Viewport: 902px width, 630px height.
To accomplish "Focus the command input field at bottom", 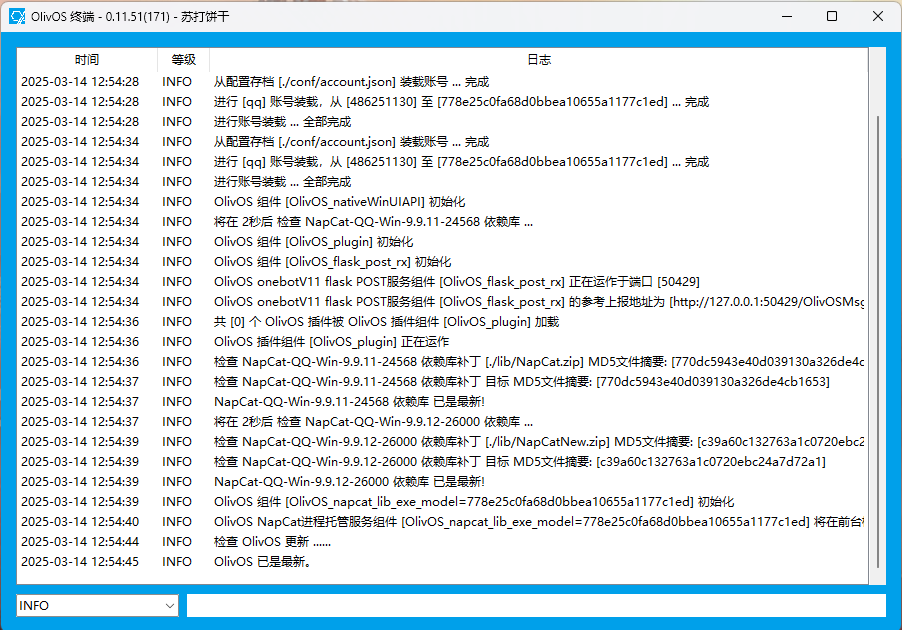I will 535,606.
